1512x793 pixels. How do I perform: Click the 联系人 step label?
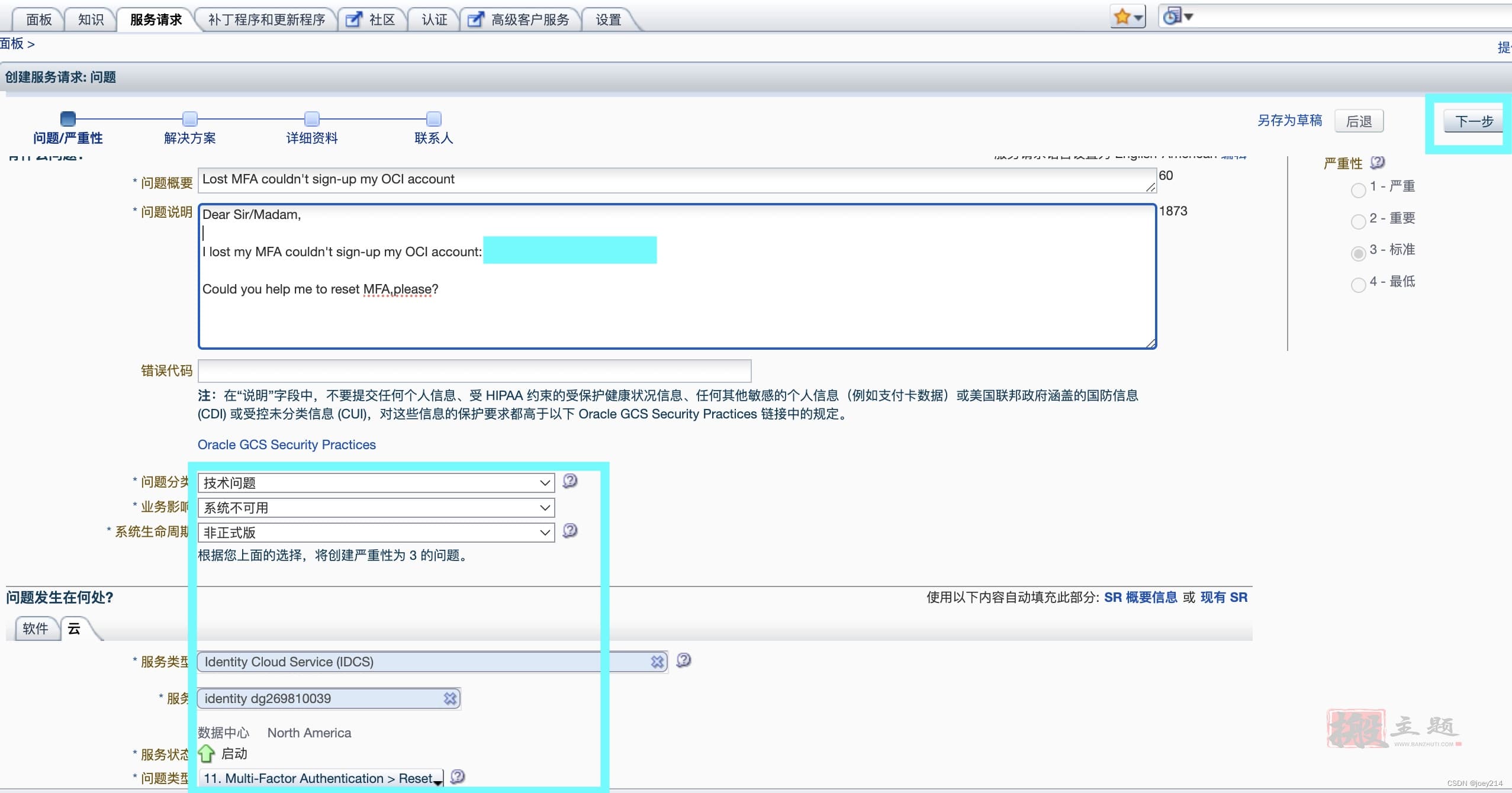[x=434, y=138]
